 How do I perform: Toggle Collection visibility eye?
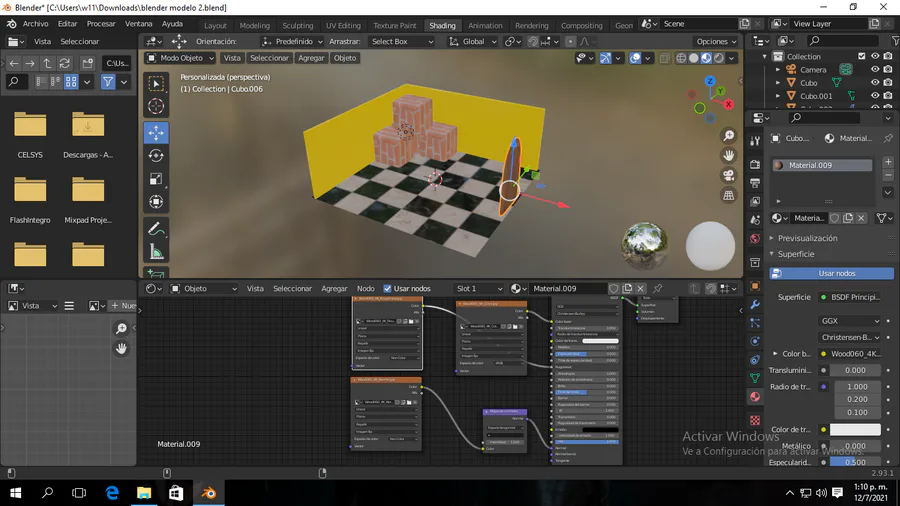875,56
